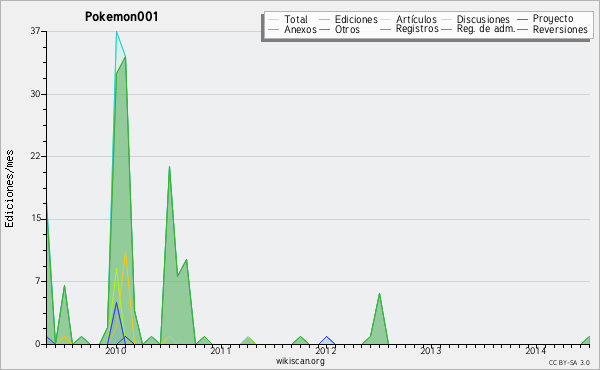Click the blue Registros spike at 2012
The width and height of the screenshot is (600, 370).
326,337
